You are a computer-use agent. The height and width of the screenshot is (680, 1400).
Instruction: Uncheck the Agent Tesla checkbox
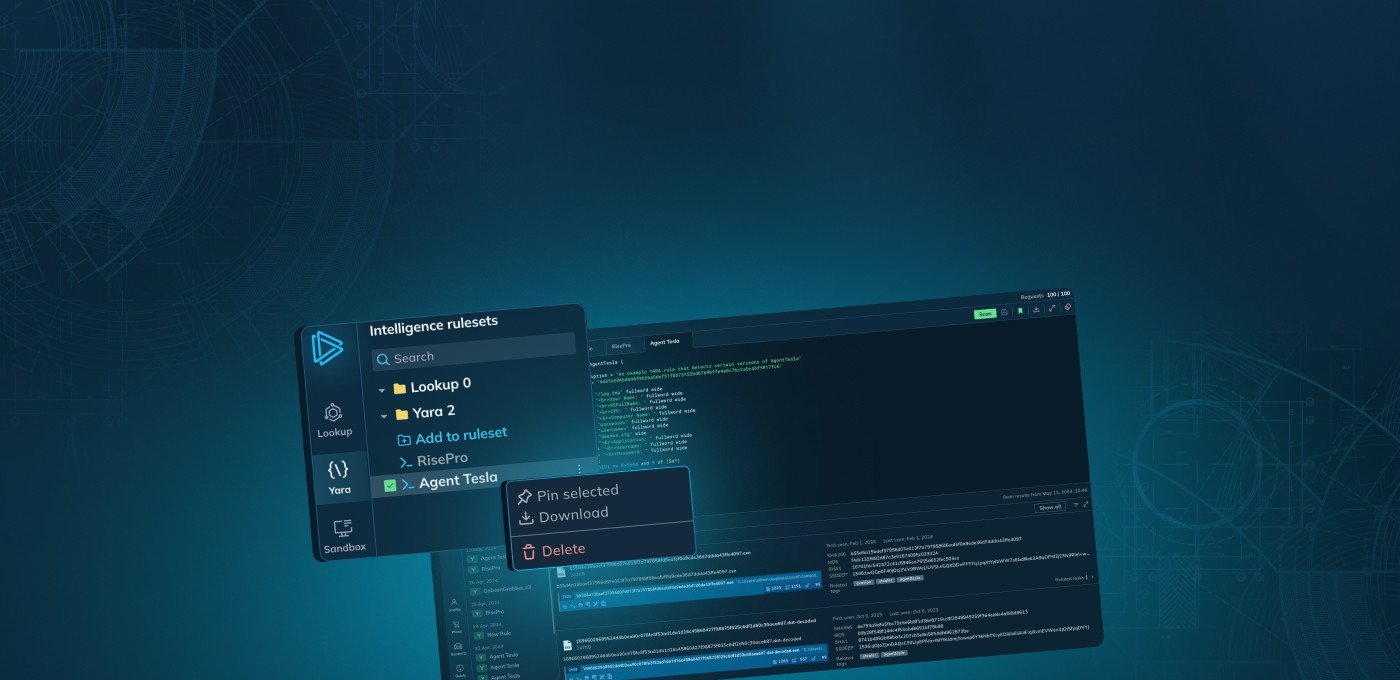click(x=390, y=486)
